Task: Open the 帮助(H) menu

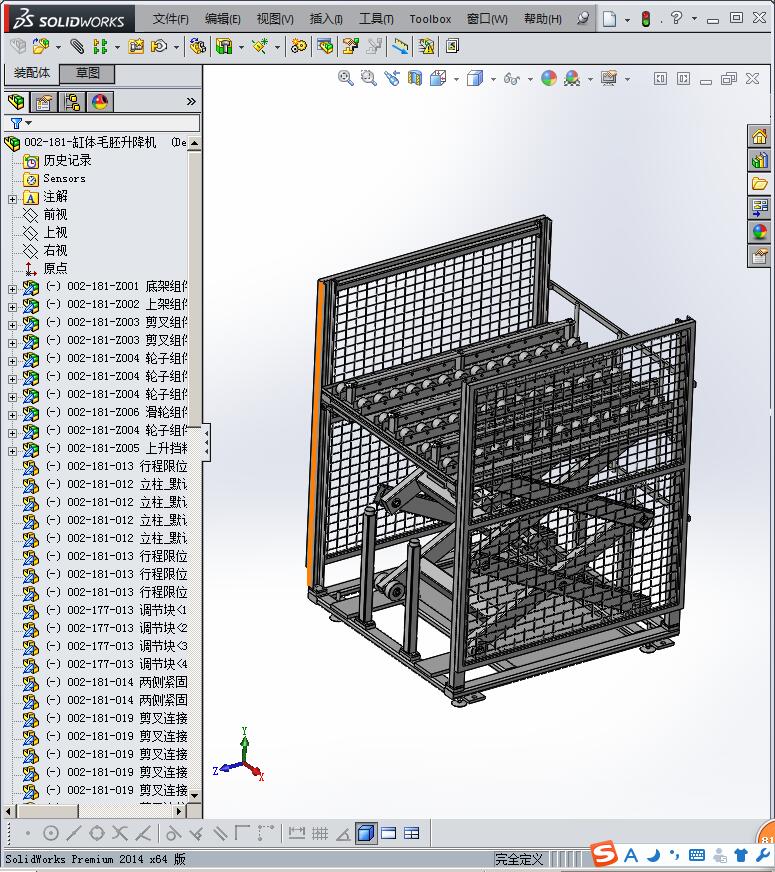Action: (543, 19)
